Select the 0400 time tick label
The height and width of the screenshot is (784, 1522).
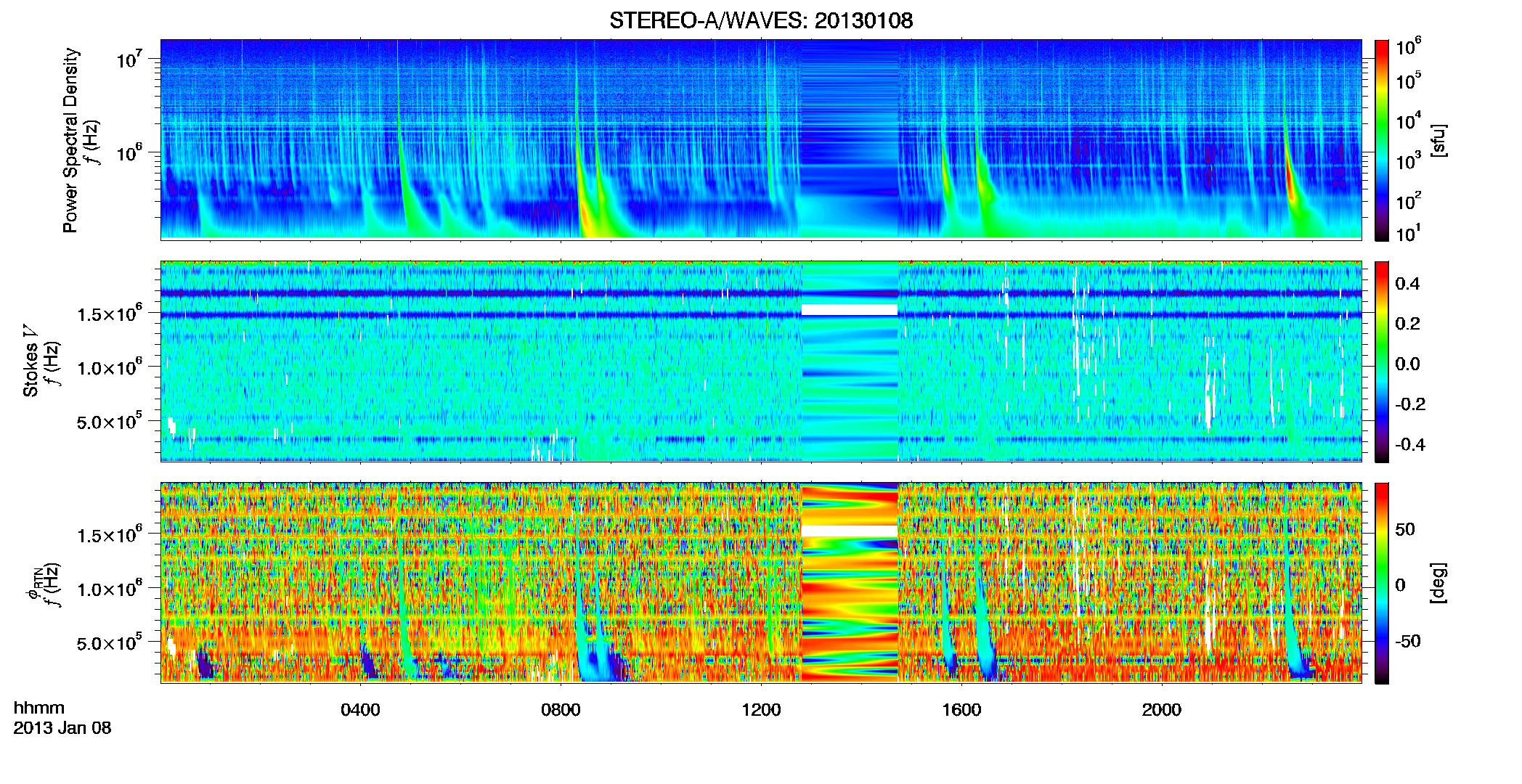click(x=360, y=710)
